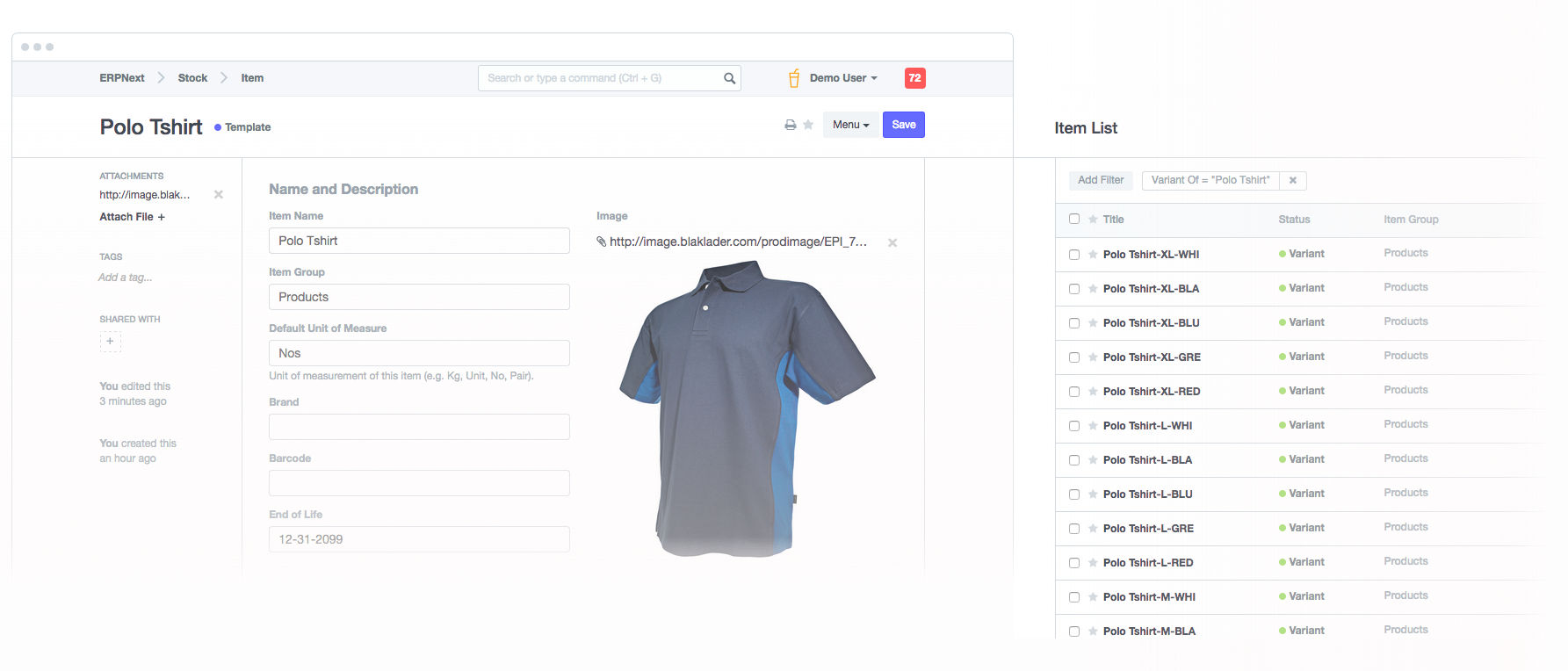Click the Save button
This screenshot has width=1568, height=671.
point(904,125)
